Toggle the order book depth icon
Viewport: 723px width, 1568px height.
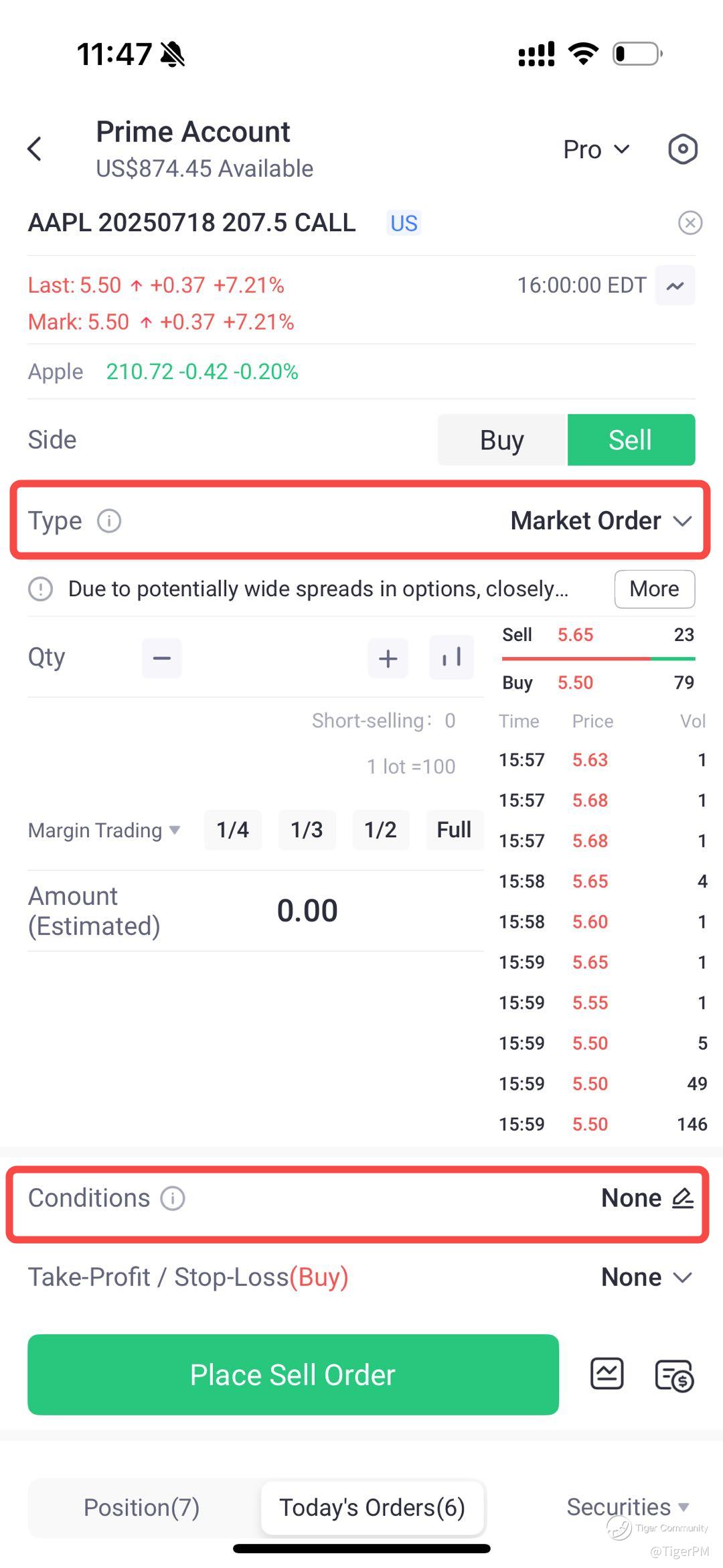pyautogui.click(x=451, y=658)
